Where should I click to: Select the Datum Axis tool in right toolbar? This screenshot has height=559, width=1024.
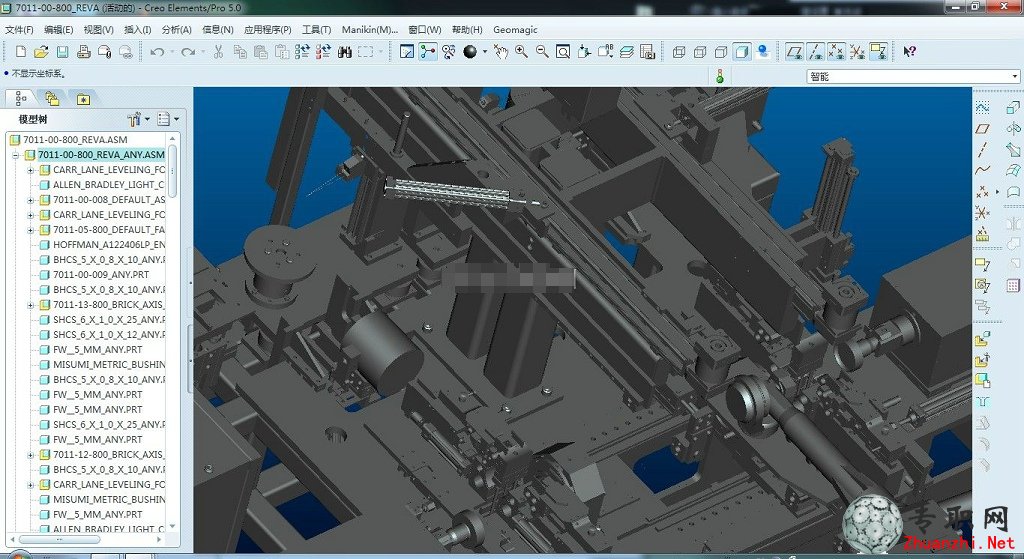coord(982,150)
